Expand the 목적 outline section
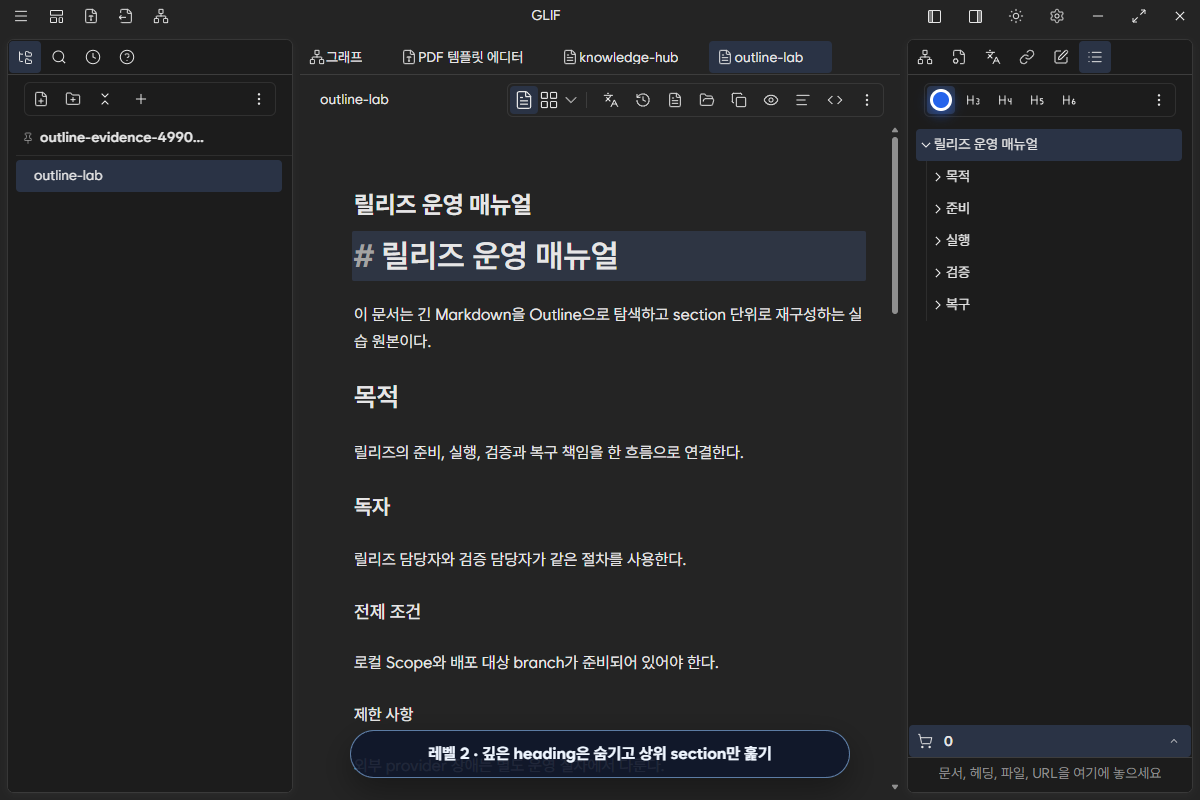This screenshot has width=1200, height=800. click(x=937, y=176)
